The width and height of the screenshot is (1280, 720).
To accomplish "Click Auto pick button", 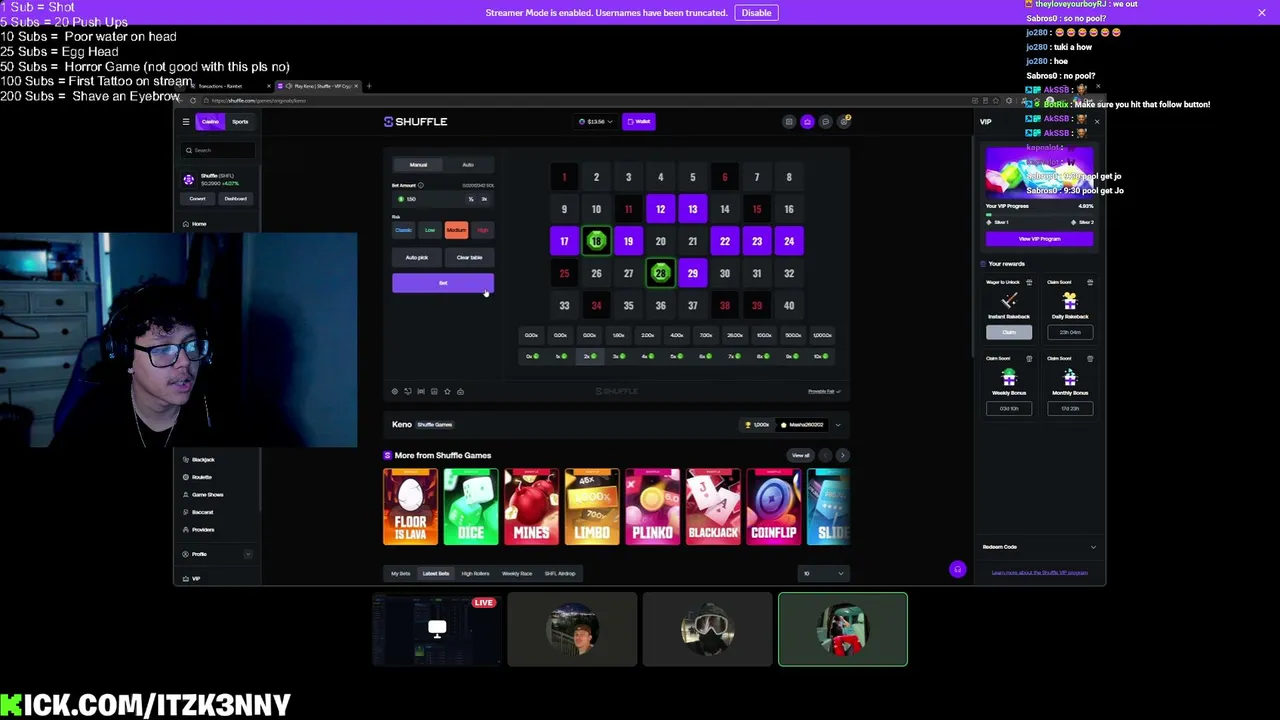I will 416,258.
